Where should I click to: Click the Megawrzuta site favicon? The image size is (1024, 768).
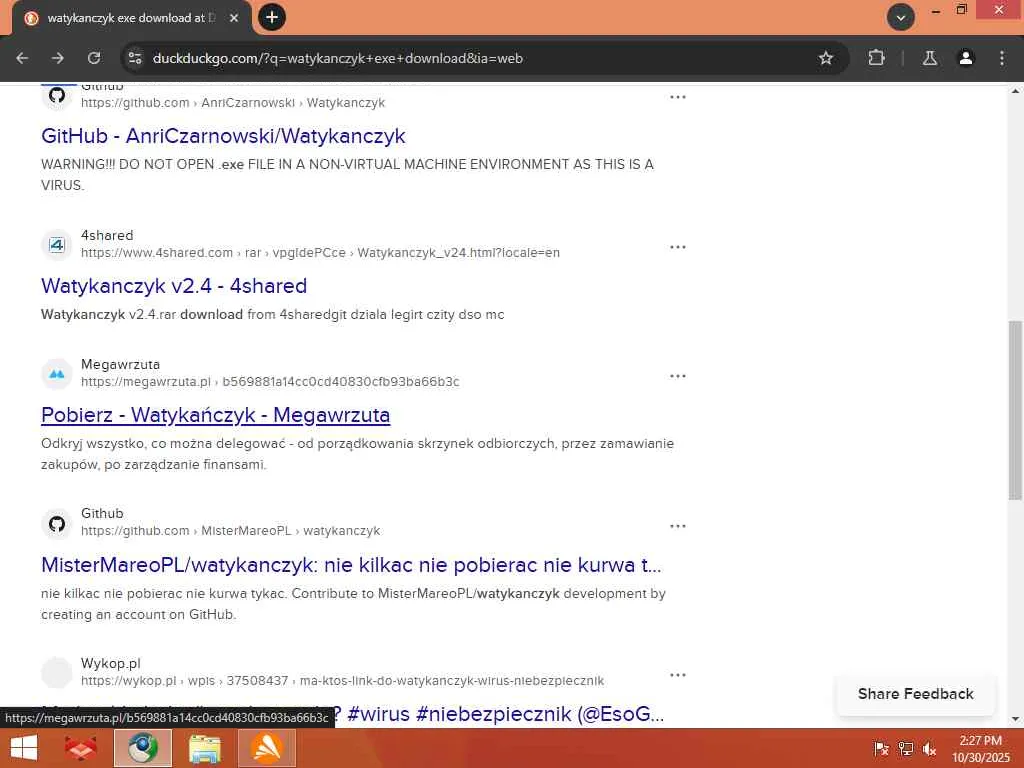point(57,374)
